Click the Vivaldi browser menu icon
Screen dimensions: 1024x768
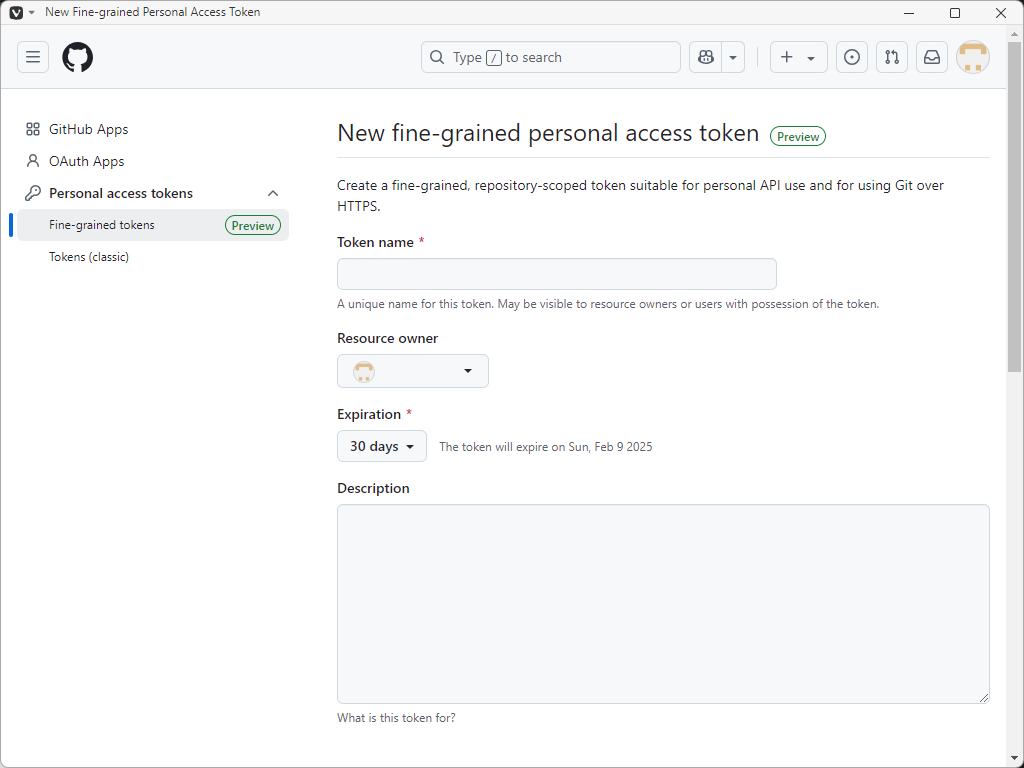(16, 12)
